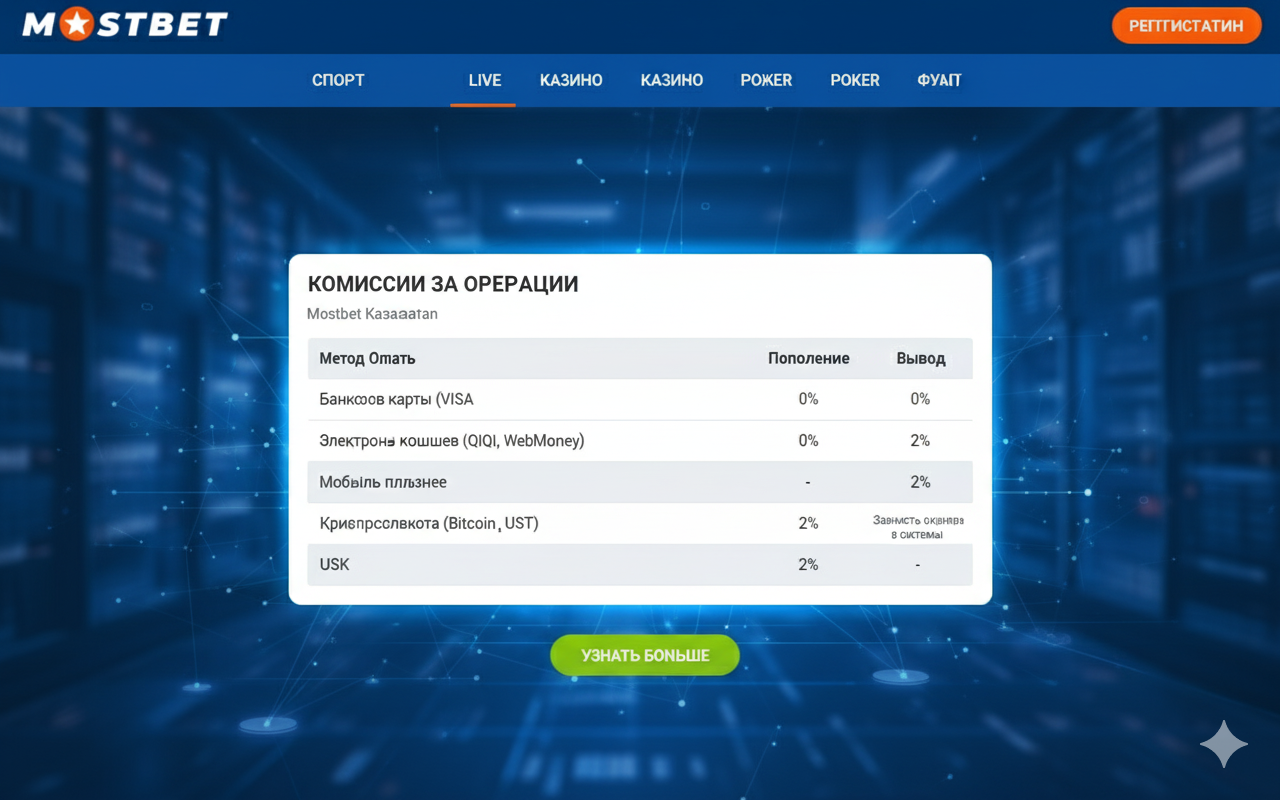Viewport: 1280px width, 800px height.
Task: Click the small Вывод note in the Bitcoin row
Action: [x=918, y=527]
